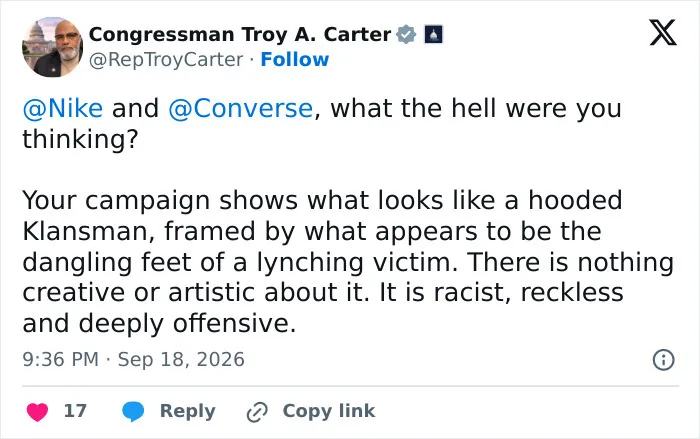This screenshot has width=700, height=439.
Task: Click the tweet paragraph starting "Your campaign shows"
Action: click(x=348, y=262)
